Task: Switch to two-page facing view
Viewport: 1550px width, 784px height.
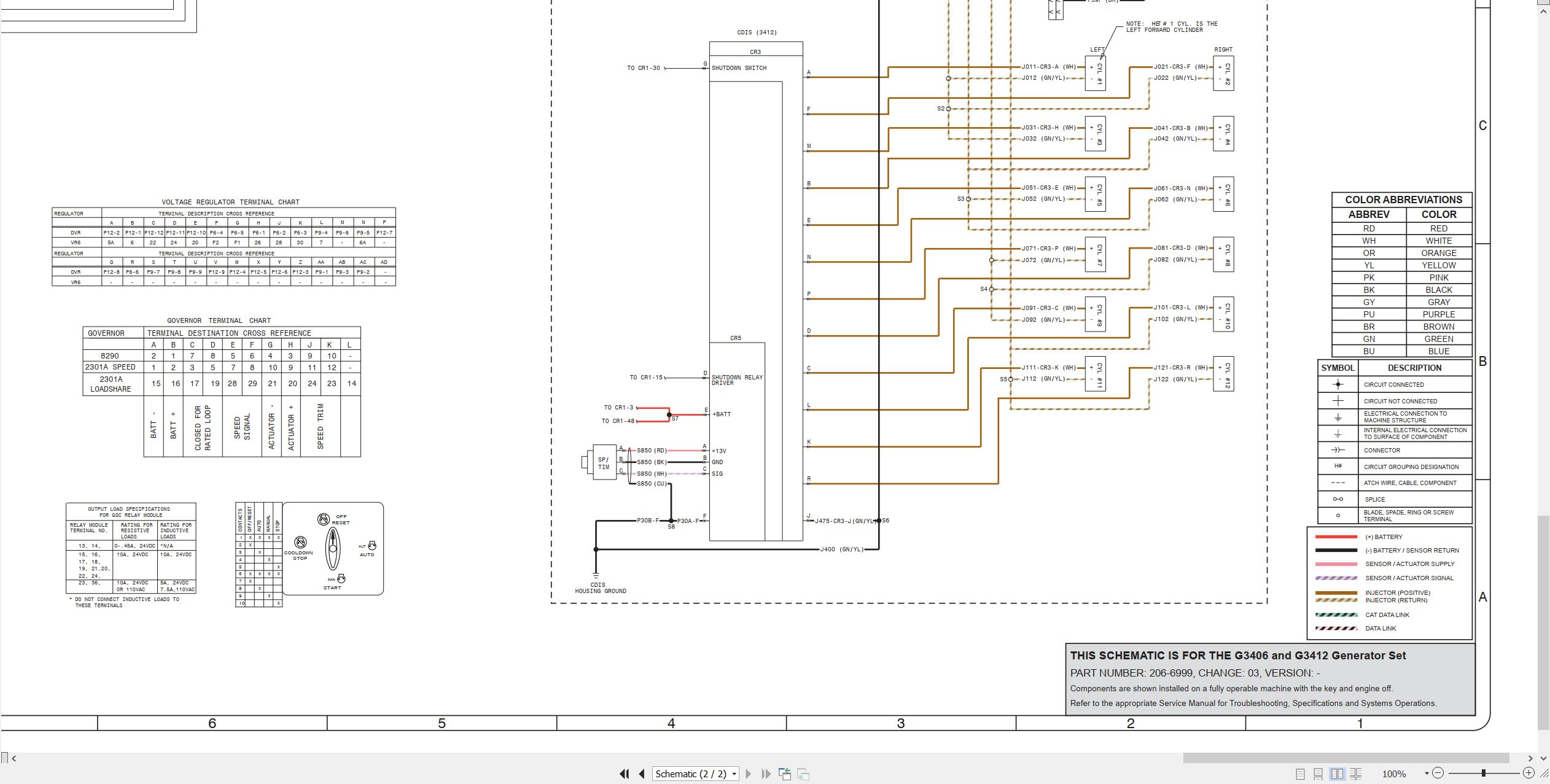Action: (1337, 774)
